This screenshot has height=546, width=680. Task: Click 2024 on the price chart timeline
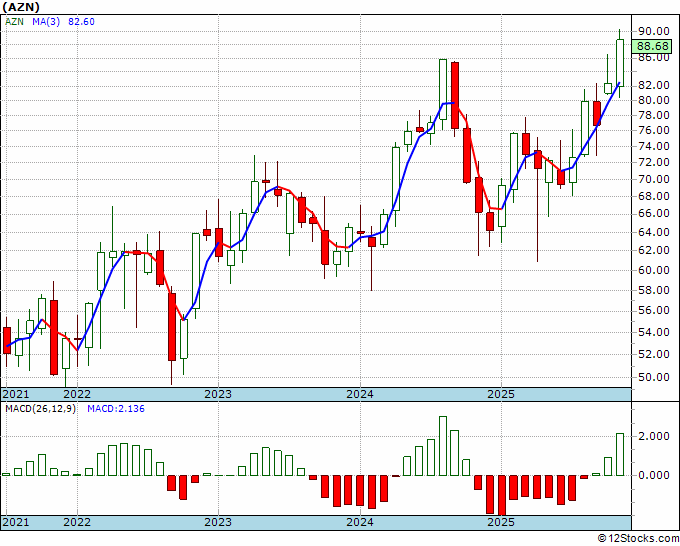tap(360, 394)
